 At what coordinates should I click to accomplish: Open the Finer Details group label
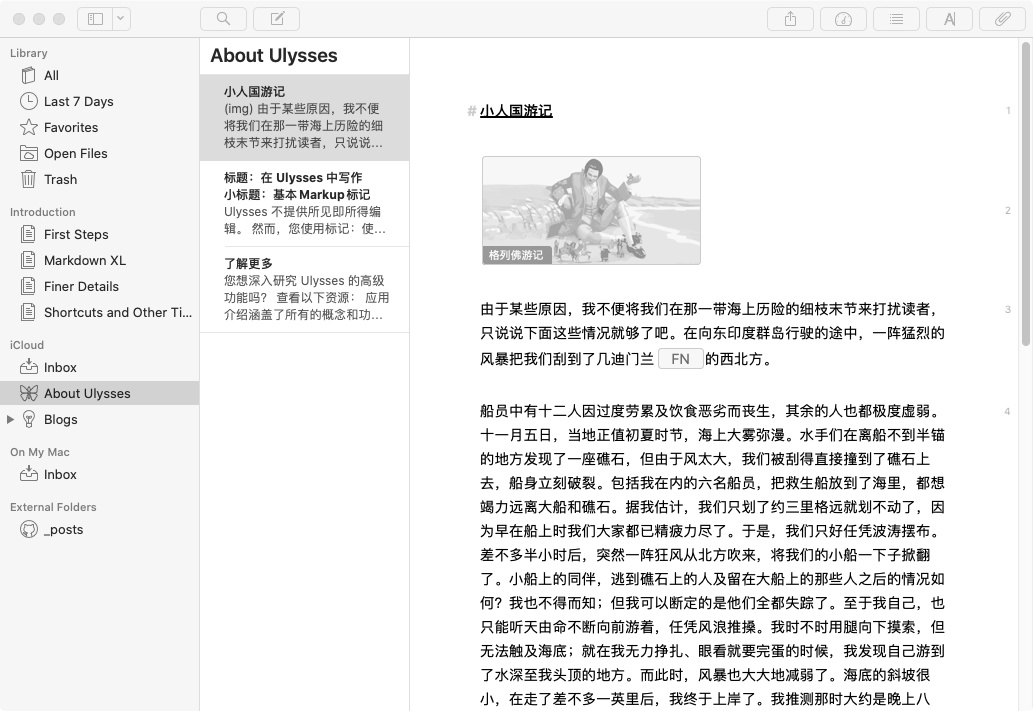[x=82, y=286]
